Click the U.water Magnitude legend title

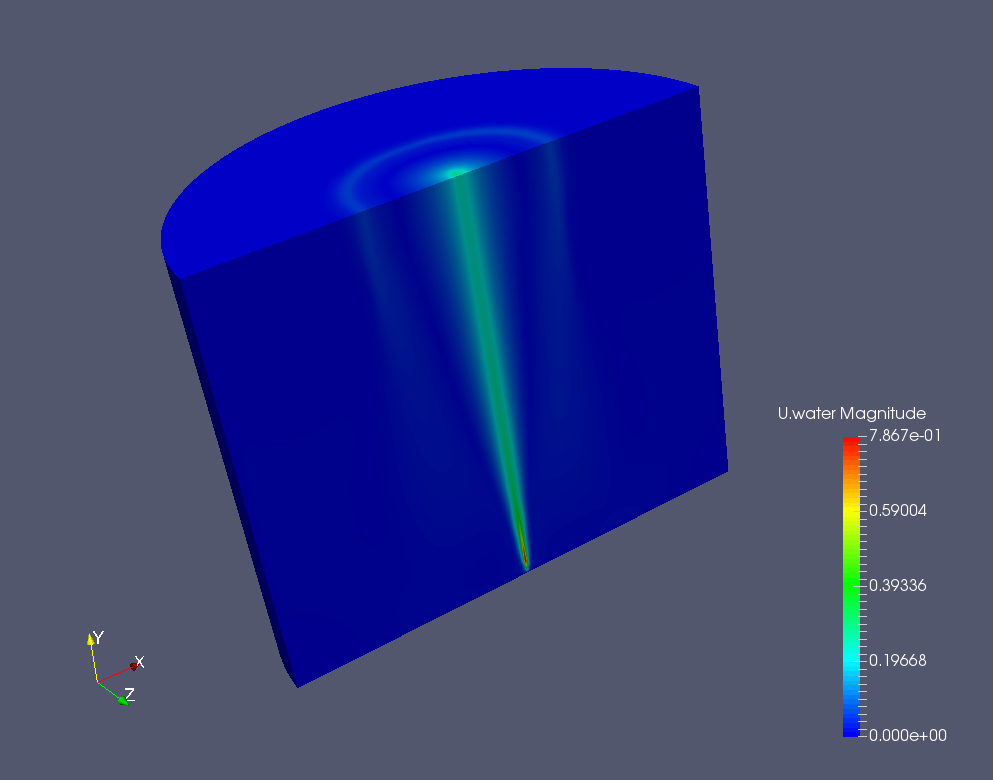coord(851,413)
